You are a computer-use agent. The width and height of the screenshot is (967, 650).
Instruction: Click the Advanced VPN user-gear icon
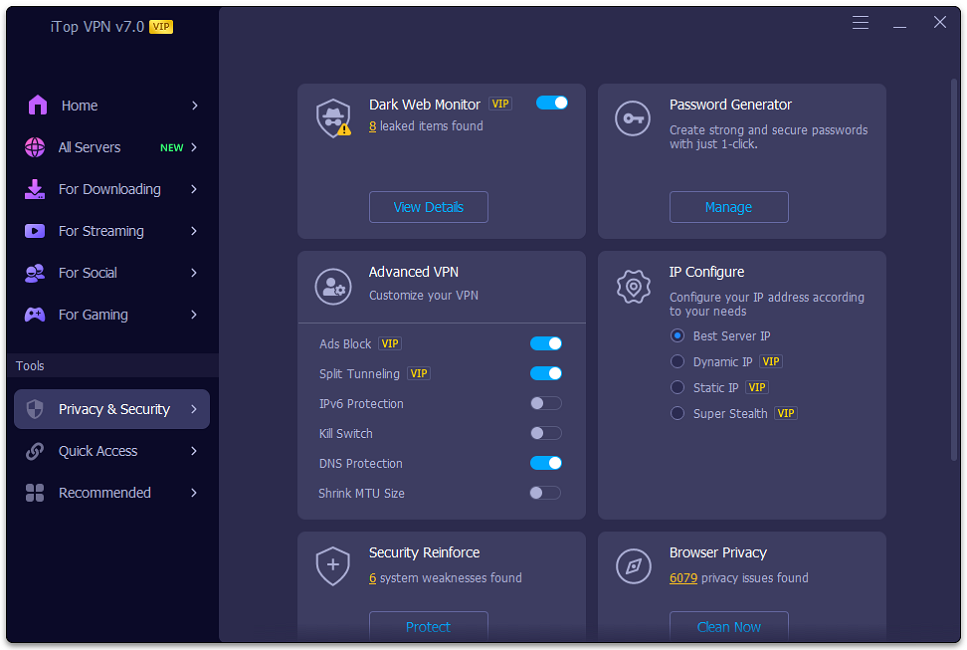333,286
